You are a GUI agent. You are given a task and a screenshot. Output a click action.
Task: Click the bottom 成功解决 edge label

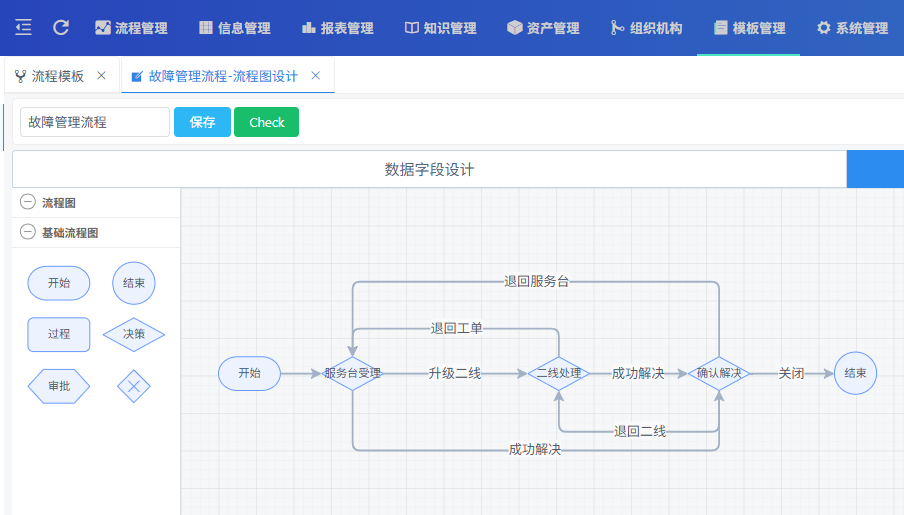pyautogui.click(x=535, y=449)
